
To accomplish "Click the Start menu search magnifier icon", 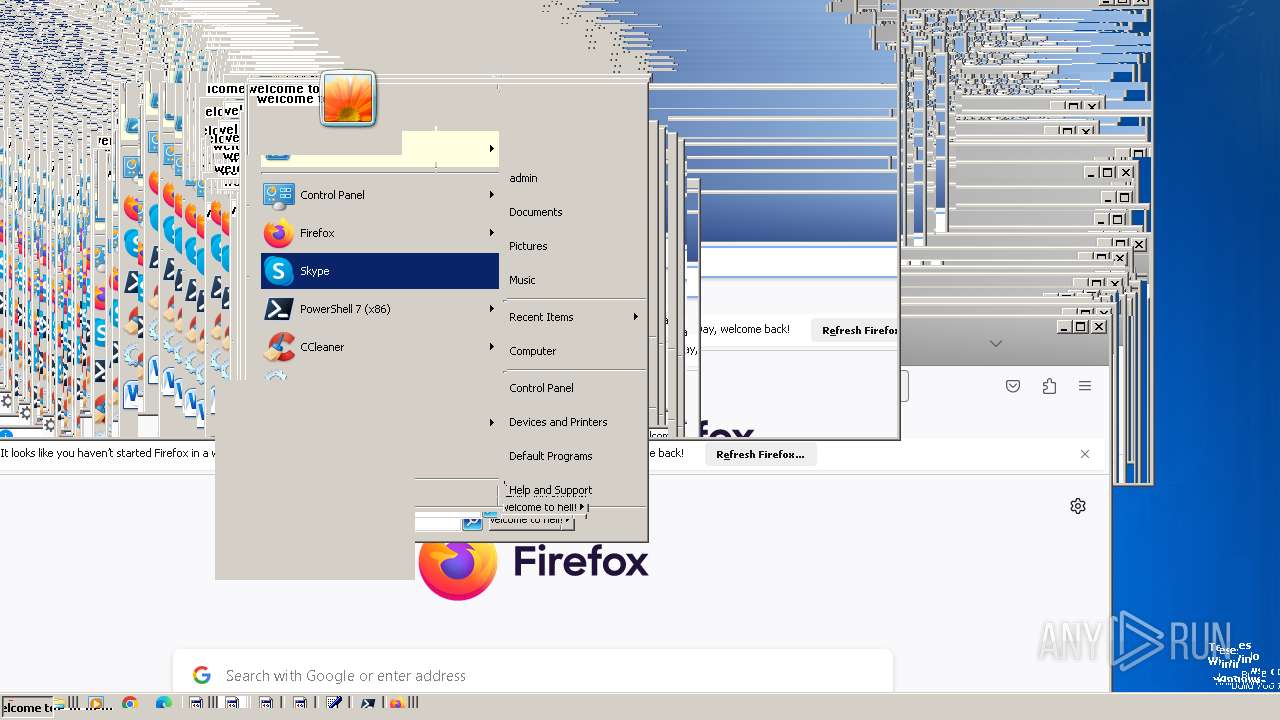I will (471, 522).
